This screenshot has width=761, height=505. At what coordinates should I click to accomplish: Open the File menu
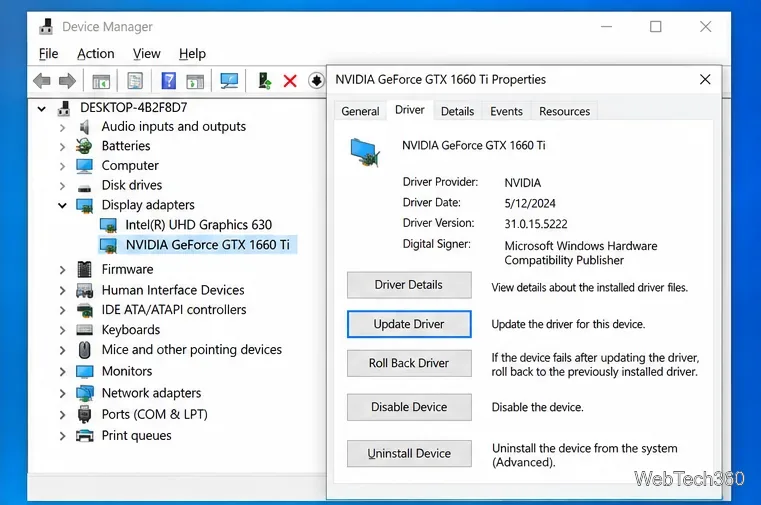point(49,53)
